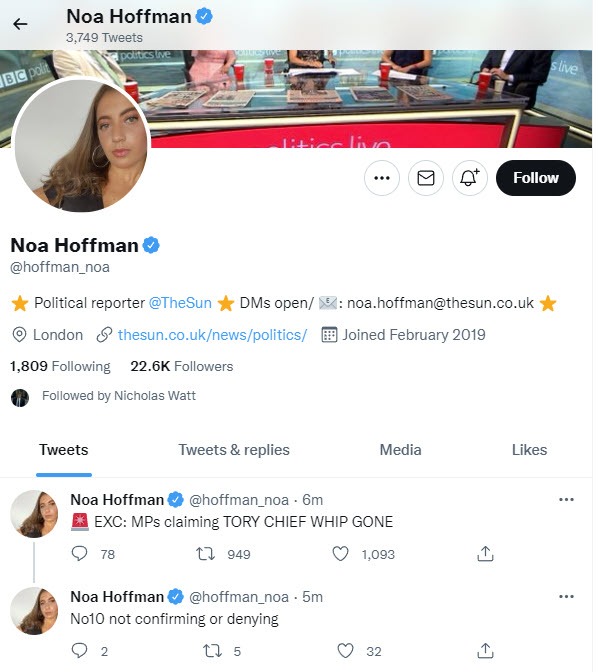Click the back arrow icon
Viewport: 604px width, 672px height.
point(20,25)
